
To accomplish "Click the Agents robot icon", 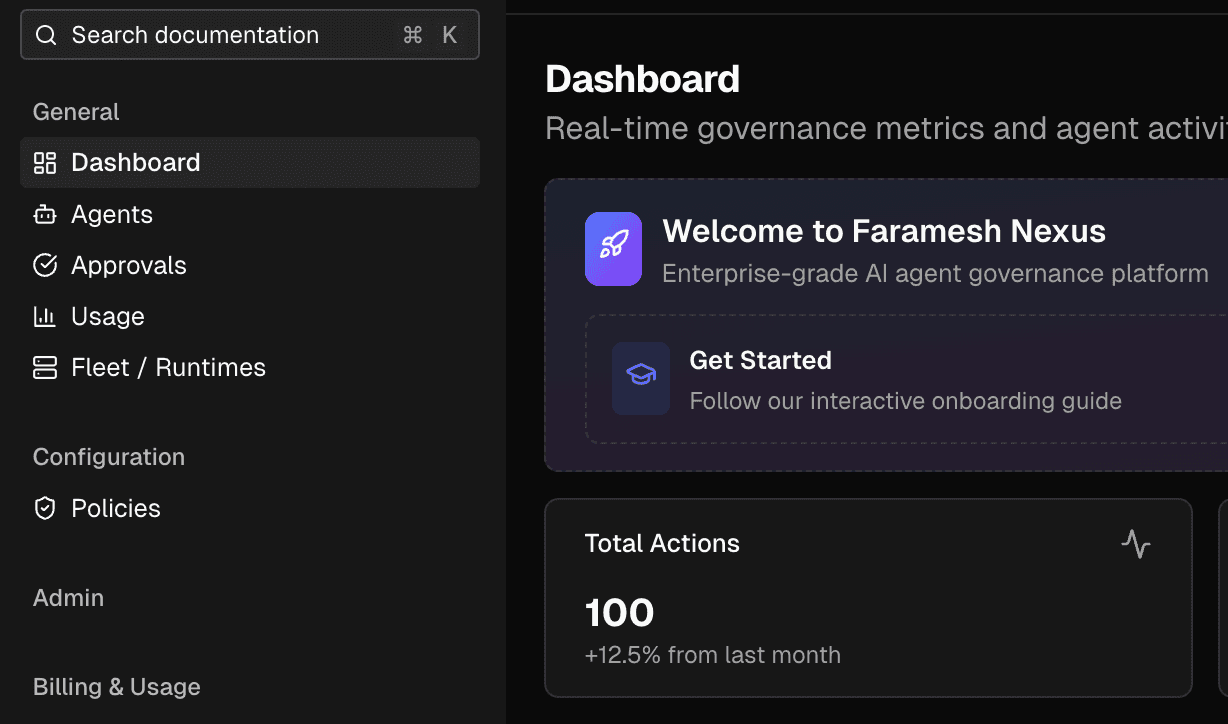I will point(45,215).
